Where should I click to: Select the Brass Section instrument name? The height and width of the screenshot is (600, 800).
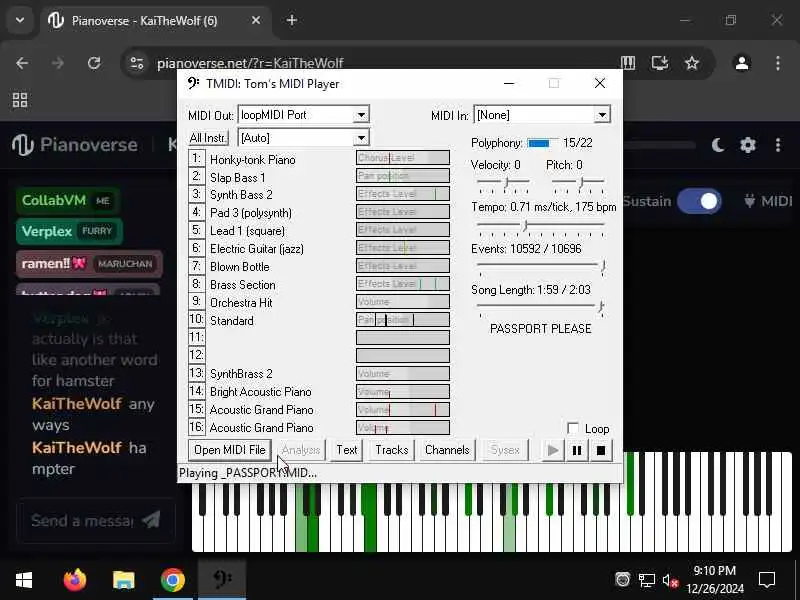(x=242, y=285)
